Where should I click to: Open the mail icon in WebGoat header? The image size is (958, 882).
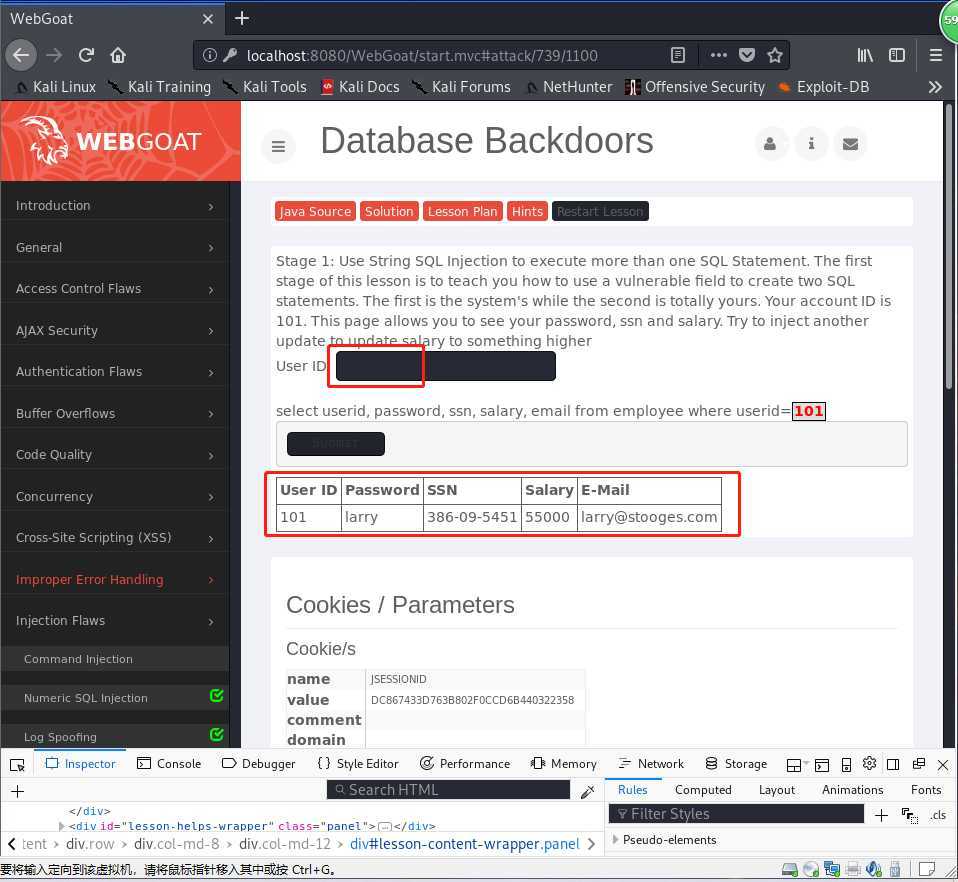point(850,144)
